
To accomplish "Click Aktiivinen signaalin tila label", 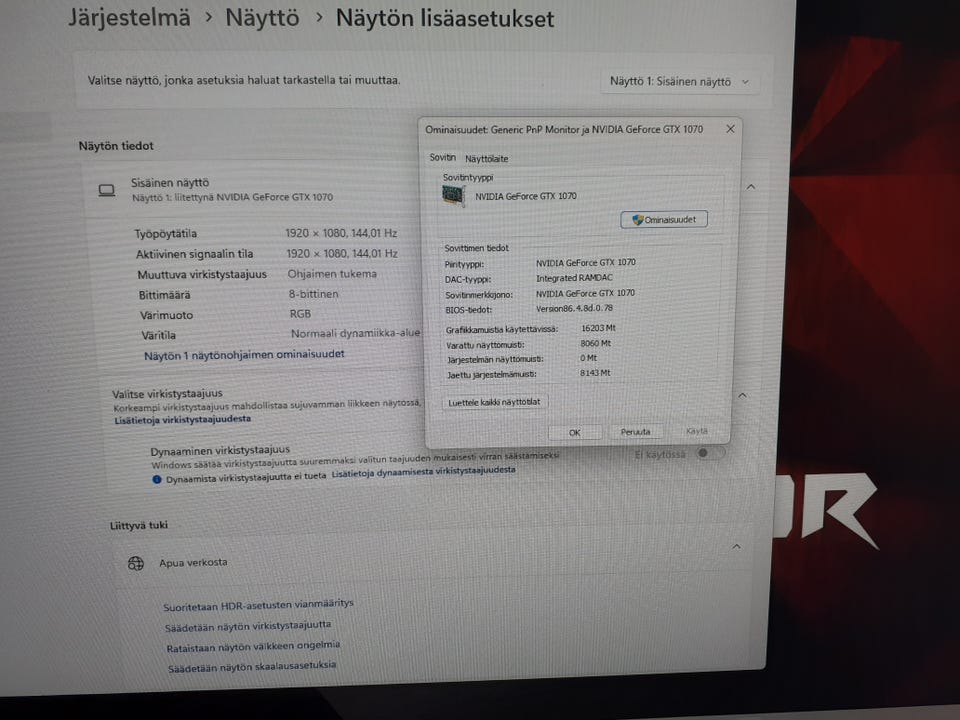I will click(x=194, y=254).
